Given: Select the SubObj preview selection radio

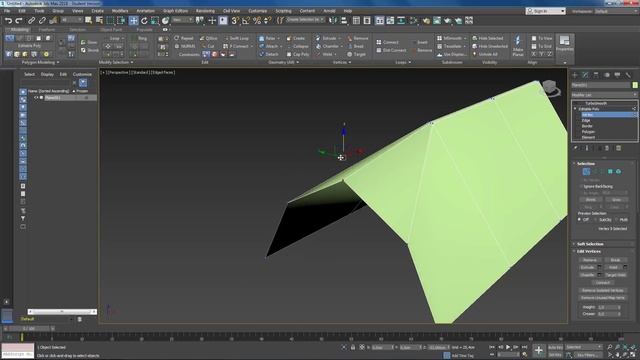Looking at the screenshot, I should click(596, 220).
